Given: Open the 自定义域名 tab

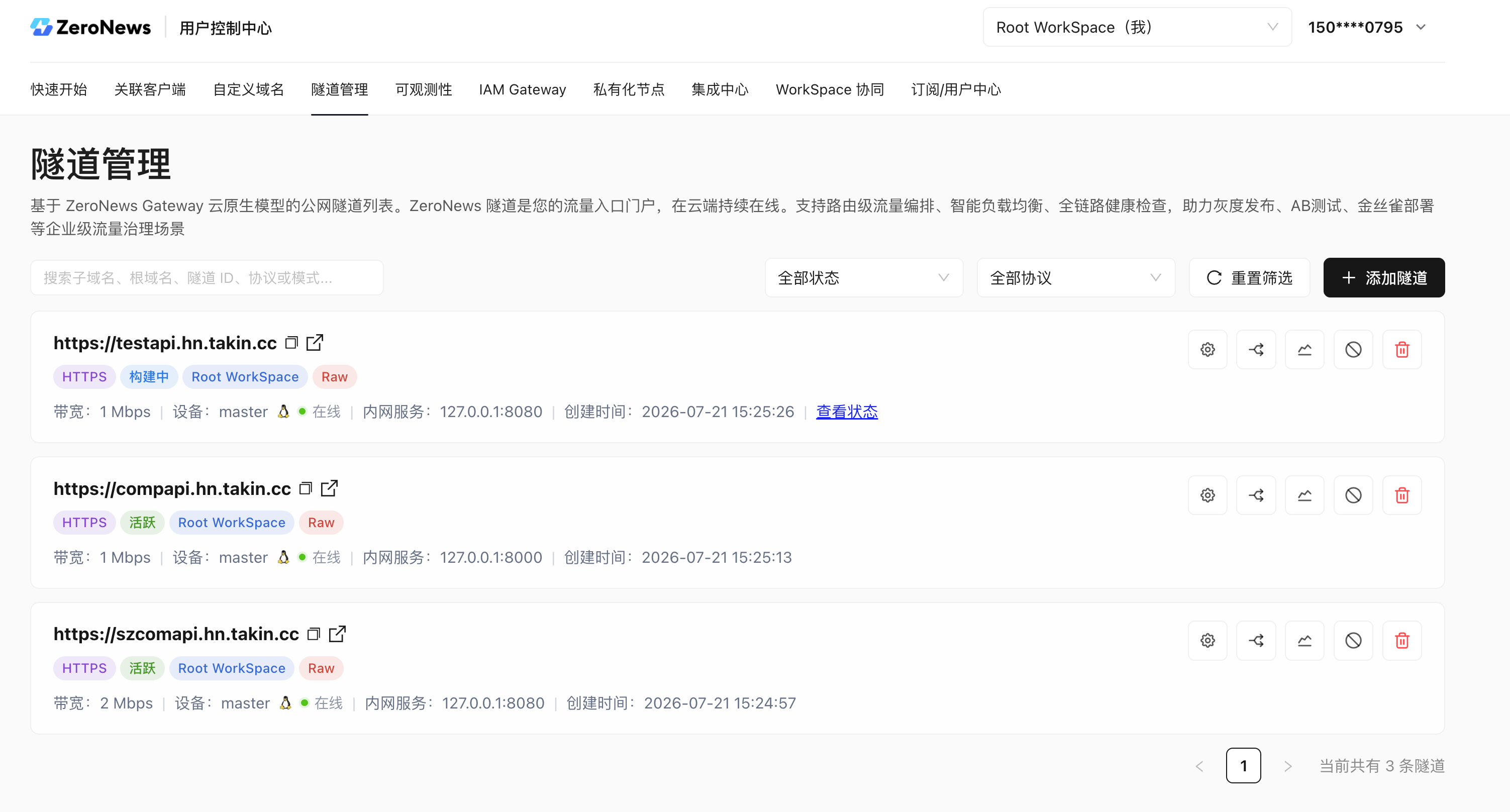Looking at the screenshot, I should tap(249, 90).
